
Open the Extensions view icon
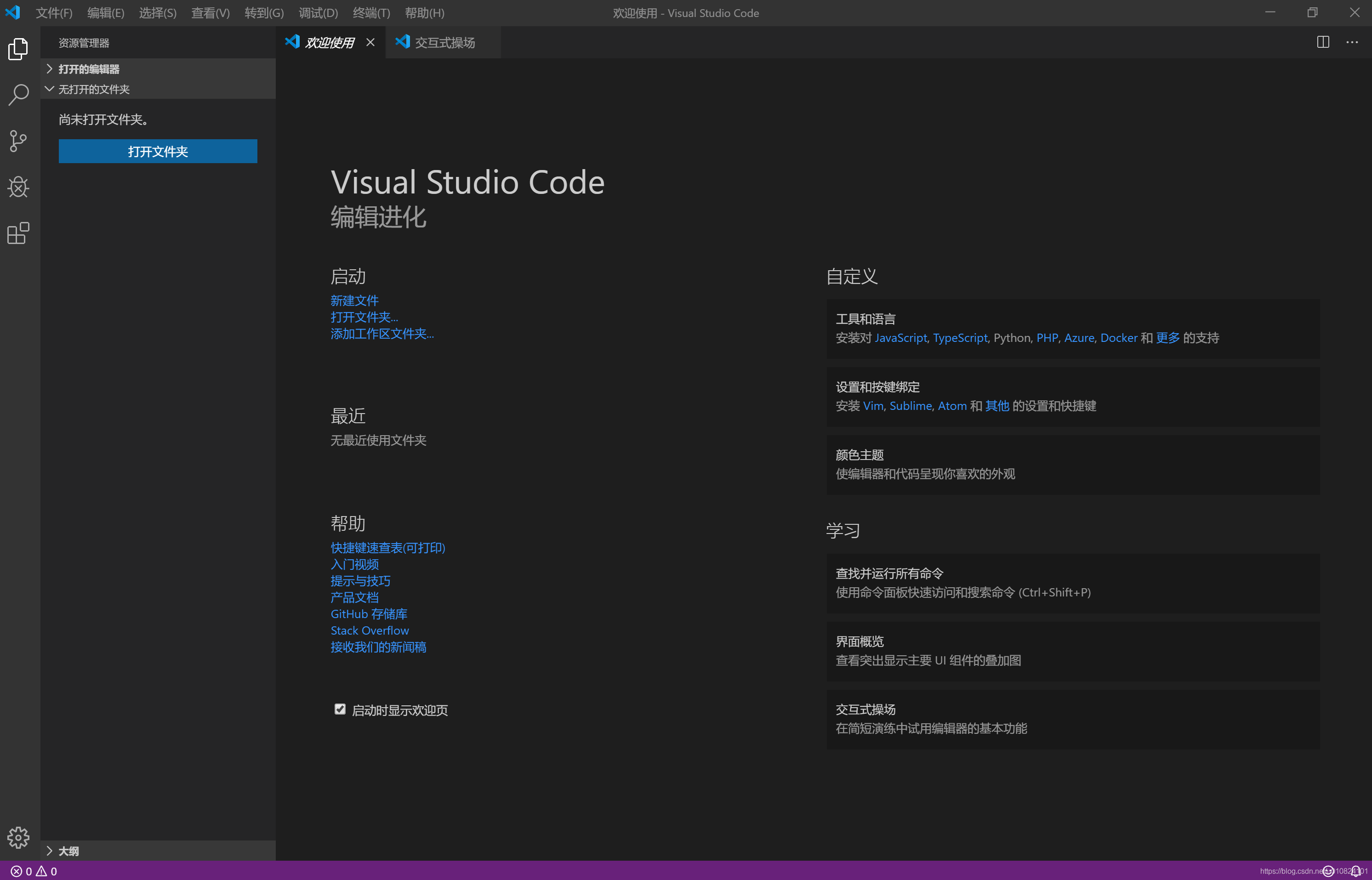(x=18, y=233)
